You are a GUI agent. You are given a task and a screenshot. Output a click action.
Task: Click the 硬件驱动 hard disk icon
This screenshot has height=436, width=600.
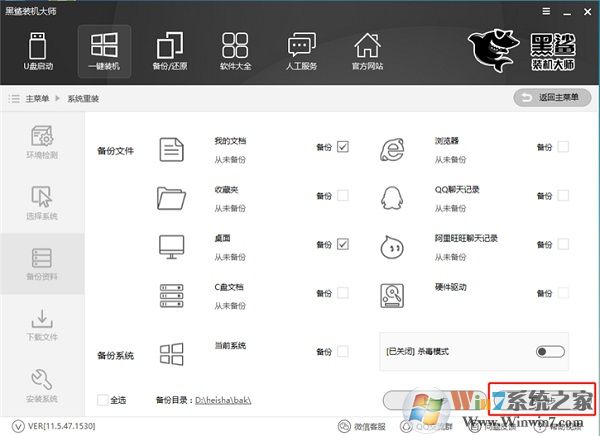pos(392,296)
